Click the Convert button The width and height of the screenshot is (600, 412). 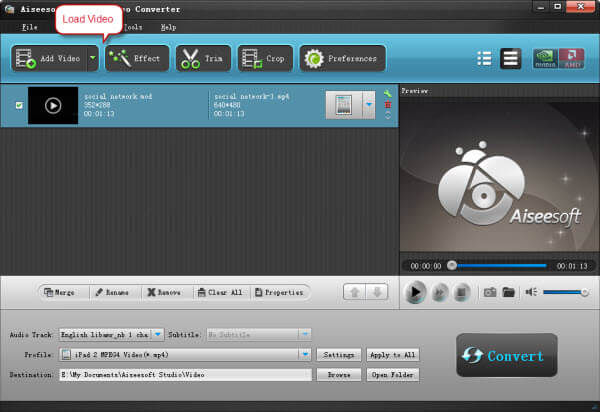[x=507, y=355]
